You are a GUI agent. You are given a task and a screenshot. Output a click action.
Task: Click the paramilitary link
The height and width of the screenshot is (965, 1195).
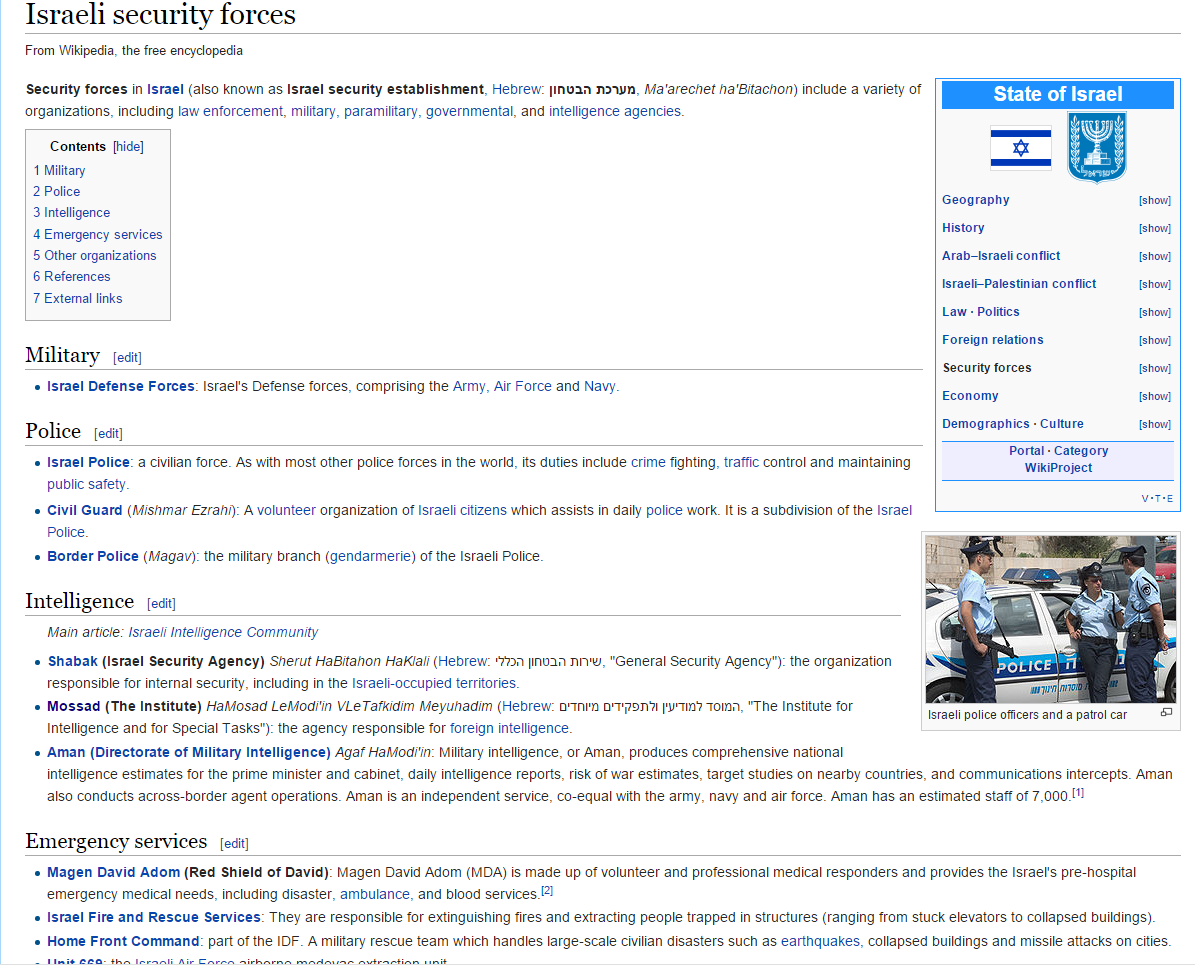[380, 111]
